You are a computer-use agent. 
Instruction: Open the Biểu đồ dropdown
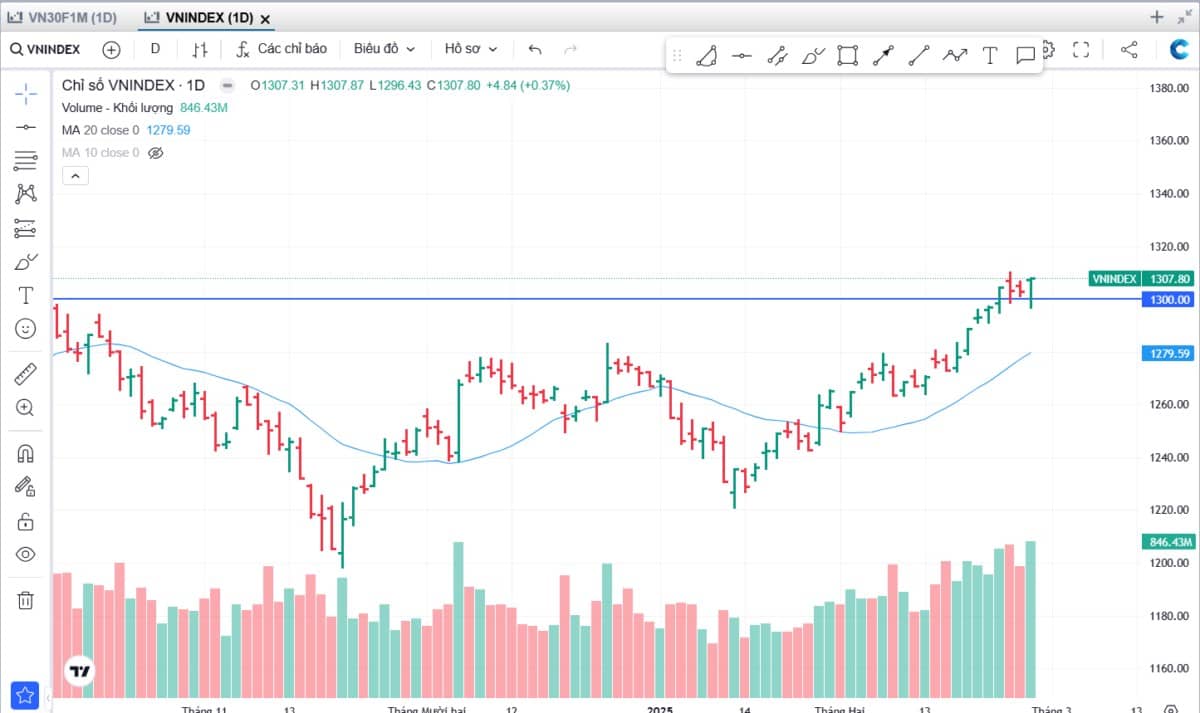pos(384,49)
